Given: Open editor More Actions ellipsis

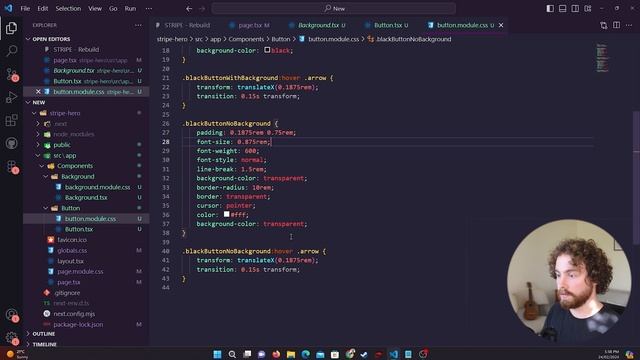Looking at the screenshot, I should point(629,25).
